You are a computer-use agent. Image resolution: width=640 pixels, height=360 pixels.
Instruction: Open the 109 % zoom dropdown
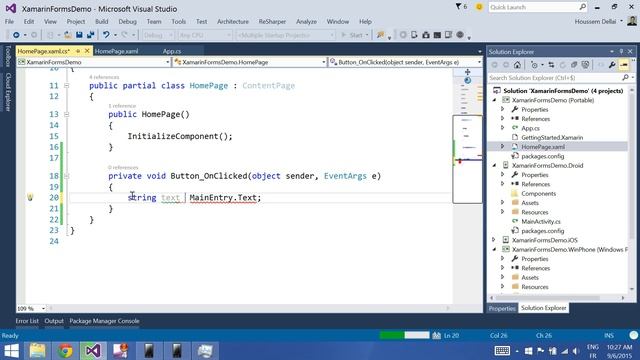coord(31,308)
